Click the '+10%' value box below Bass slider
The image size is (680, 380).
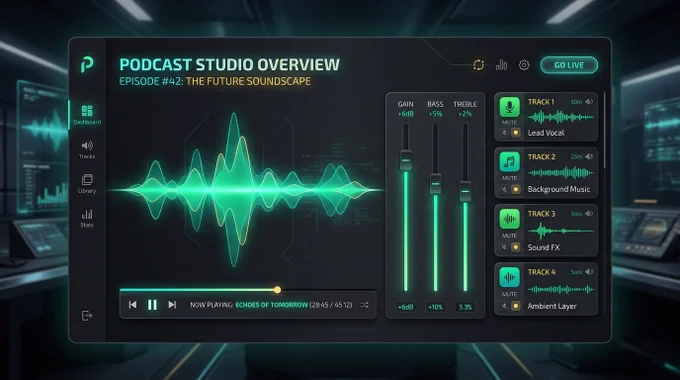click(435, 307)
